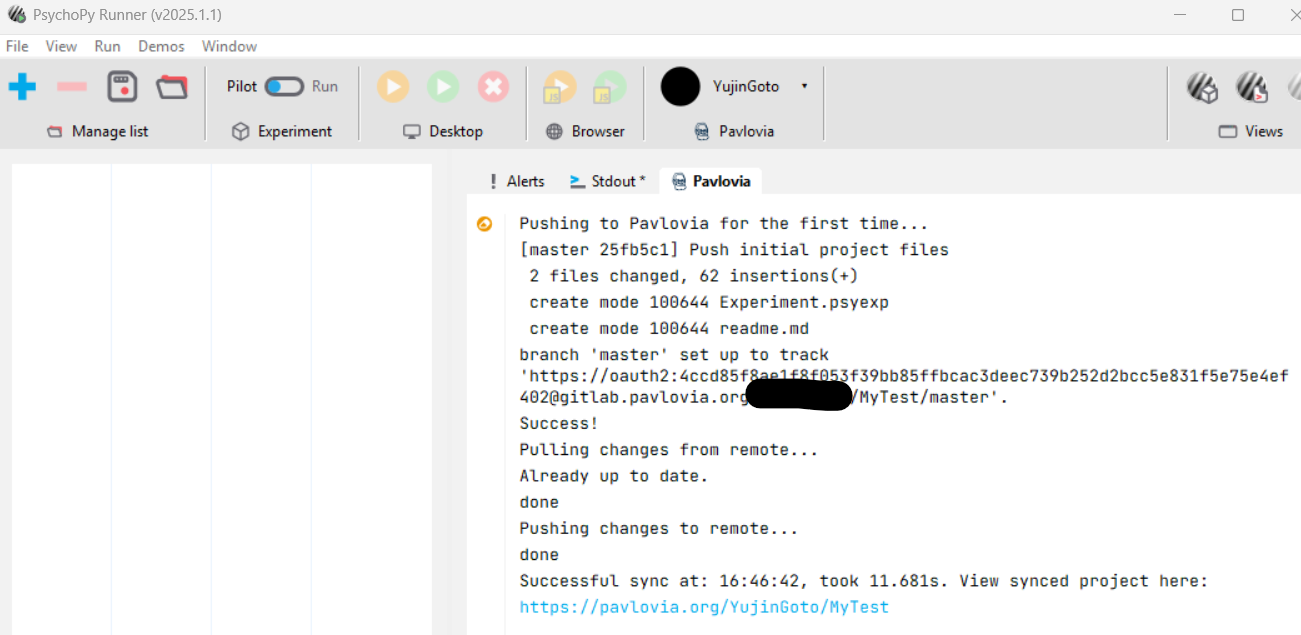
Task: Open the Window menu
Action: click(229, 46)
